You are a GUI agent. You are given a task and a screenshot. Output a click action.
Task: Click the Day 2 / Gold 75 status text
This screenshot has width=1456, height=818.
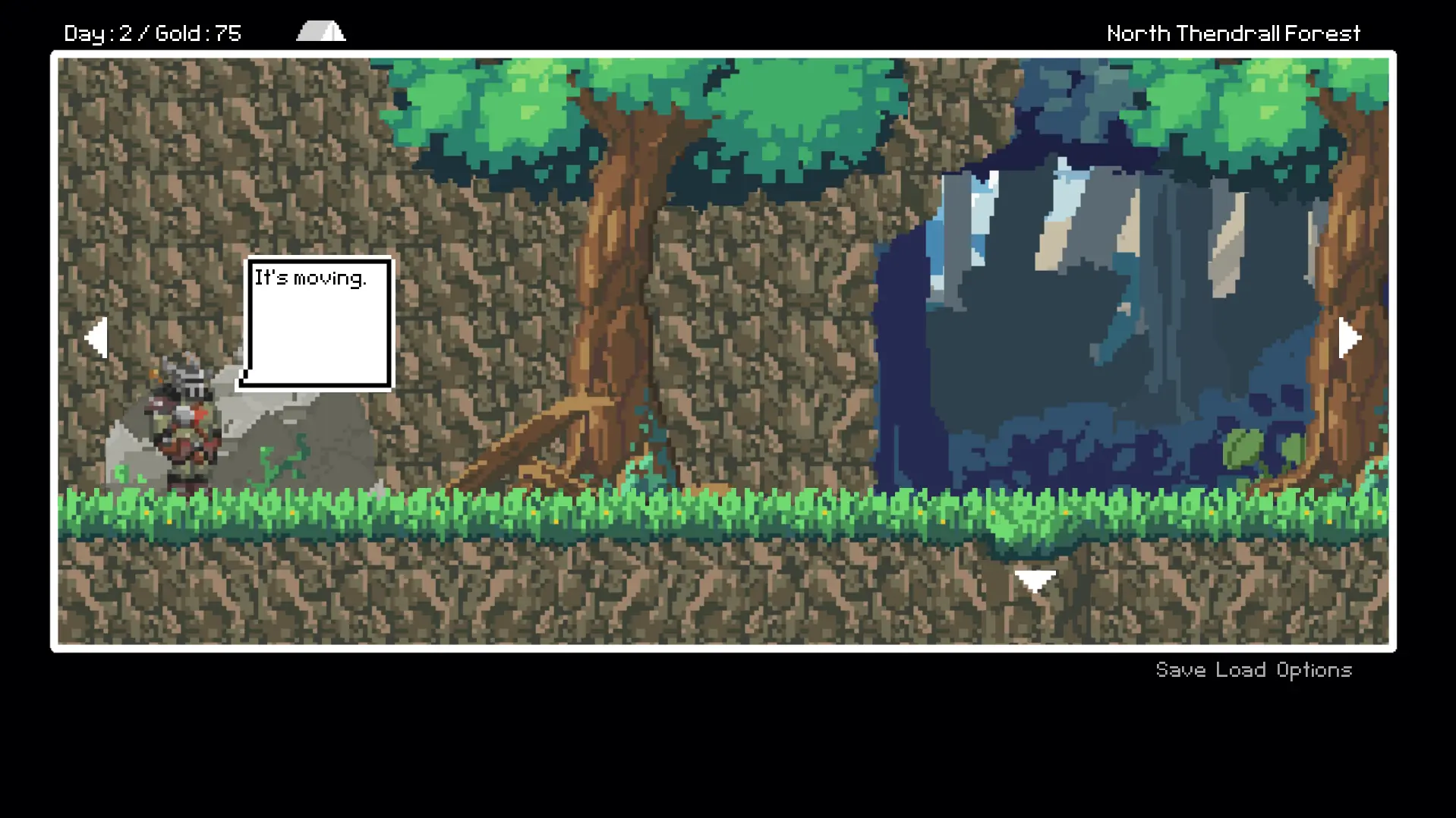click(x=153, y=33)
